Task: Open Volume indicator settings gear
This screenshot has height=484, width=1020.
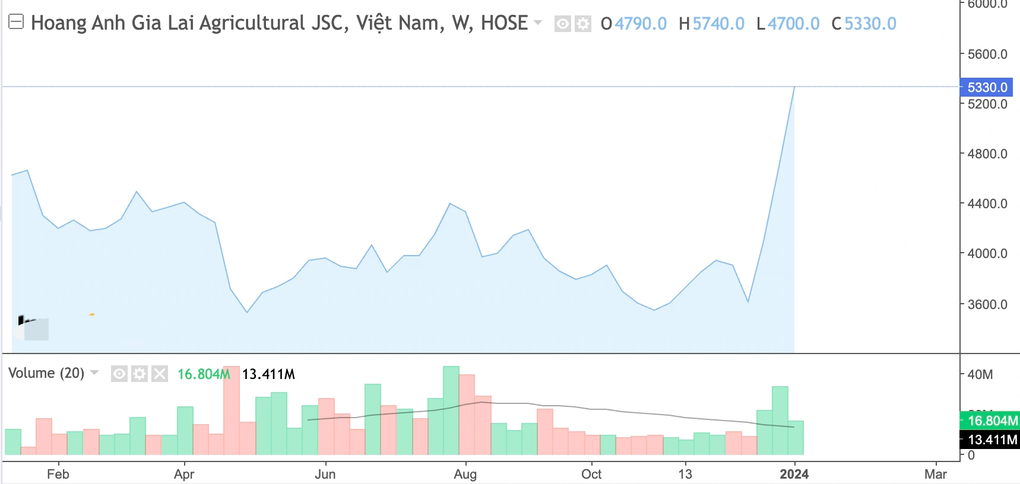Action: pyautogui.click(x=139, y=373)
